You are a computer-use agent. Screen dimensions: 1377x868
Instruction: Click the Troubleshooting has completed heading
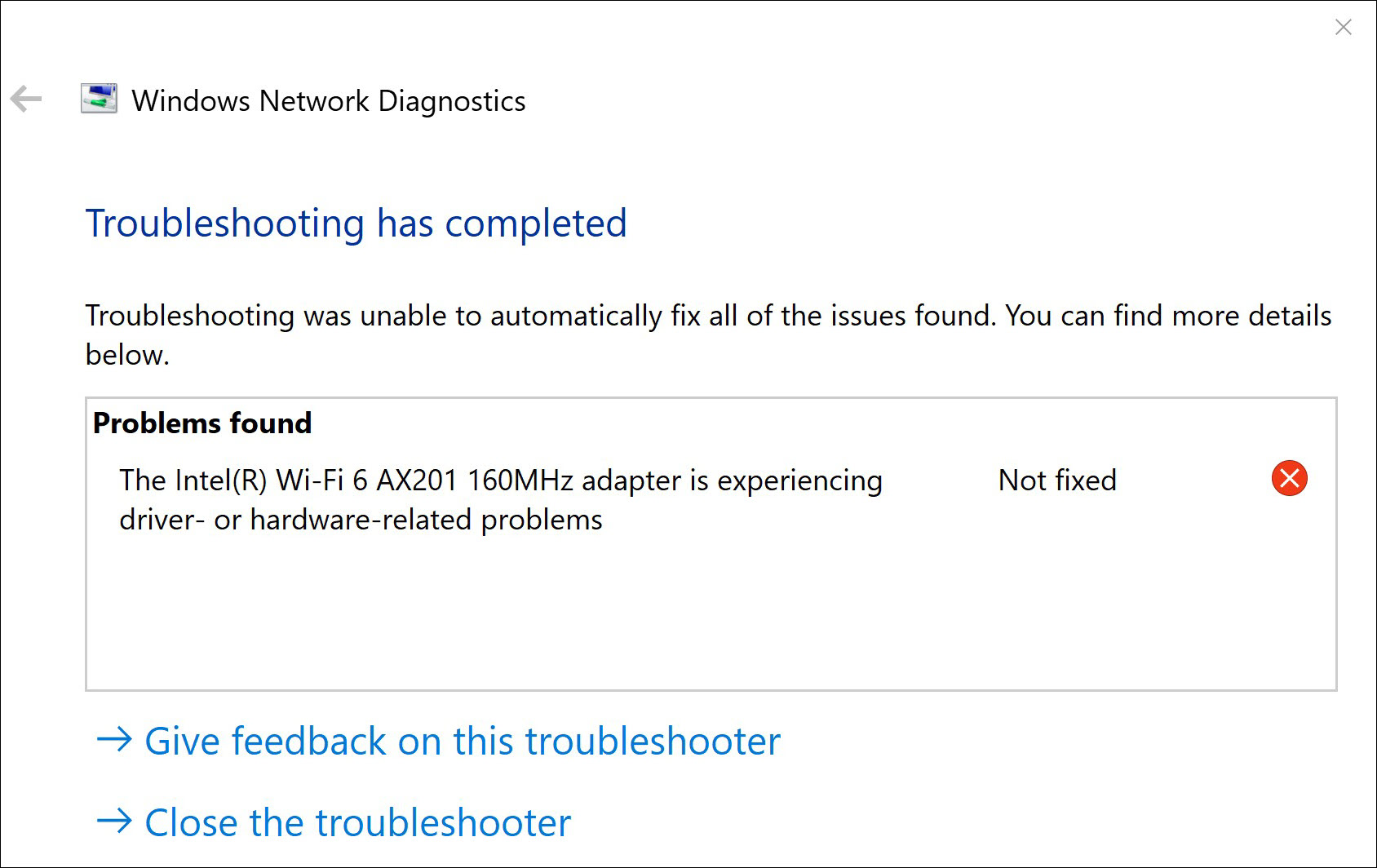pyautogui.click(x=356, y=224)
